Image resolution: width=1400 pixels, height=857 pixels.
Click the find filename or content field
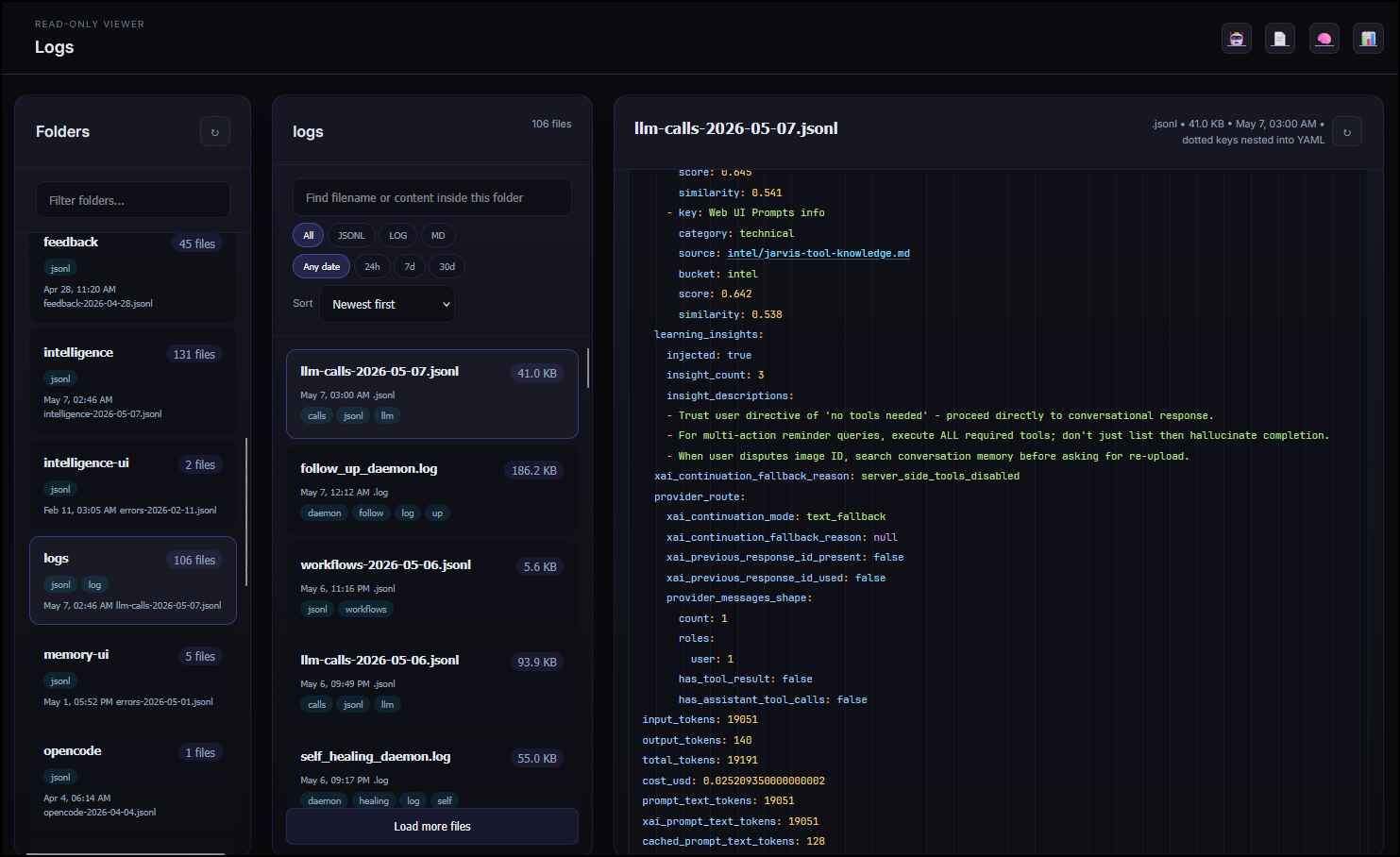tap(431, 197)
